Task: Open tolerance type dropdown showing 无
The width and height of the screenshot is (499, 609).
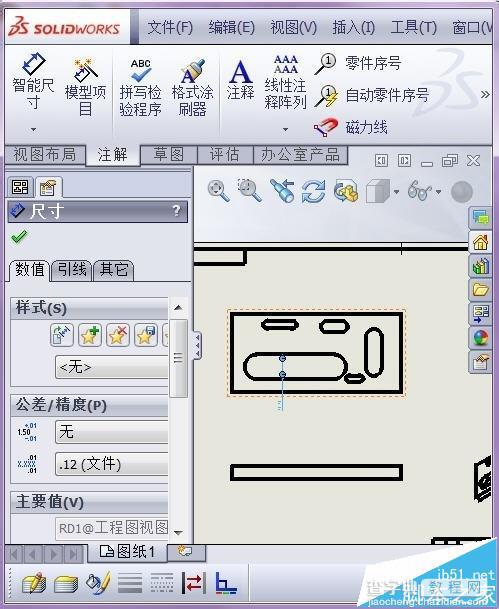Action: [x=112, y=432]
